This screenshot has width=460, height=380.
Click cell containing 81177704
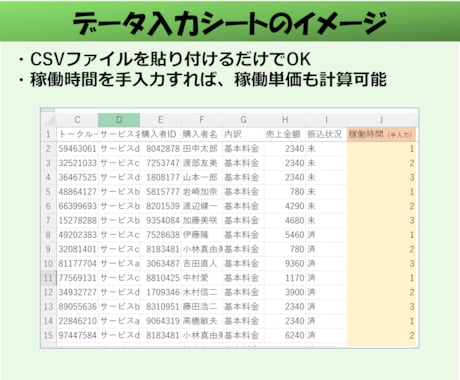pyautogui.click(x=77, y=263)
